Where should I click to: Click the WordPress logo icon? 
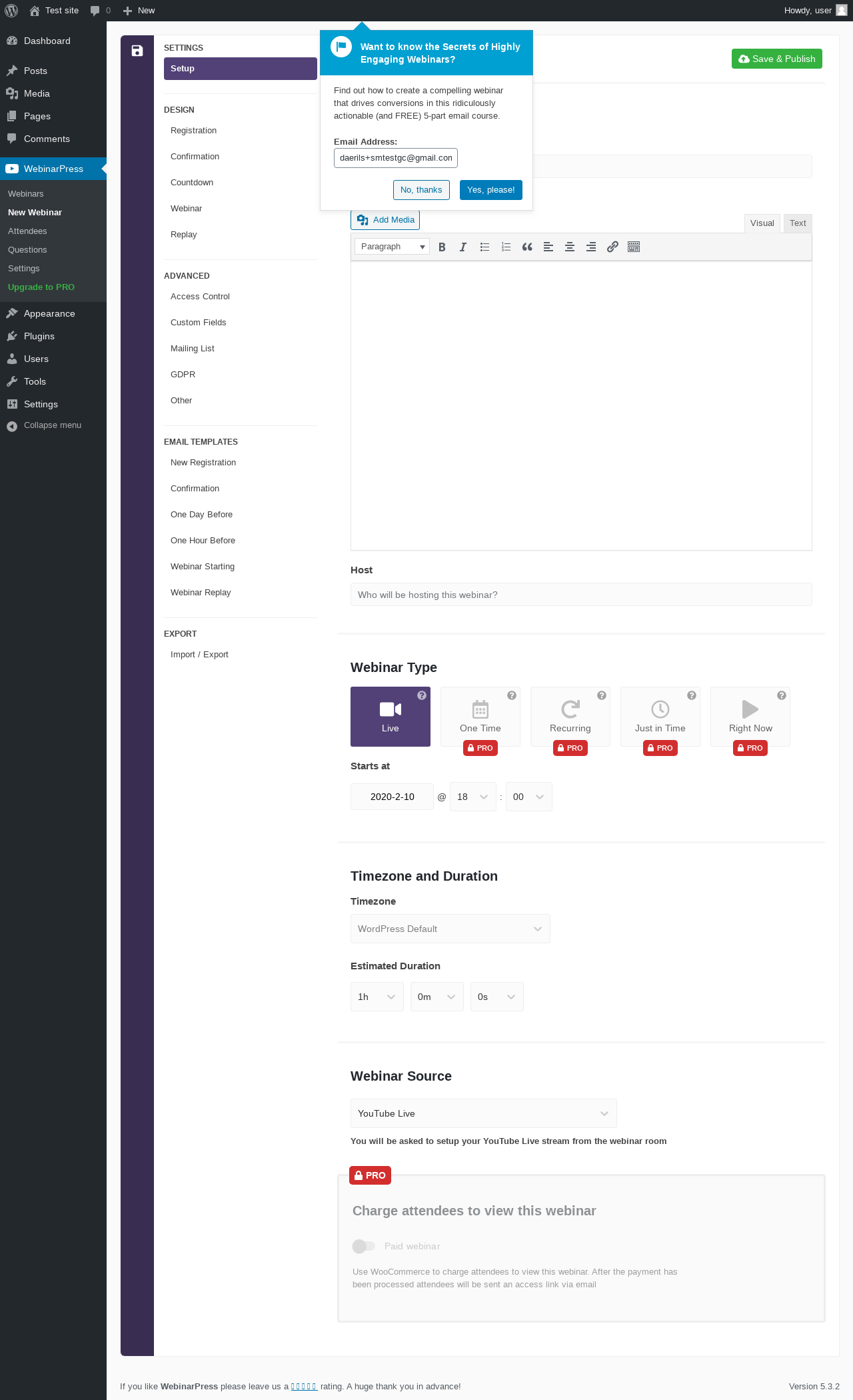coord(11,11)
